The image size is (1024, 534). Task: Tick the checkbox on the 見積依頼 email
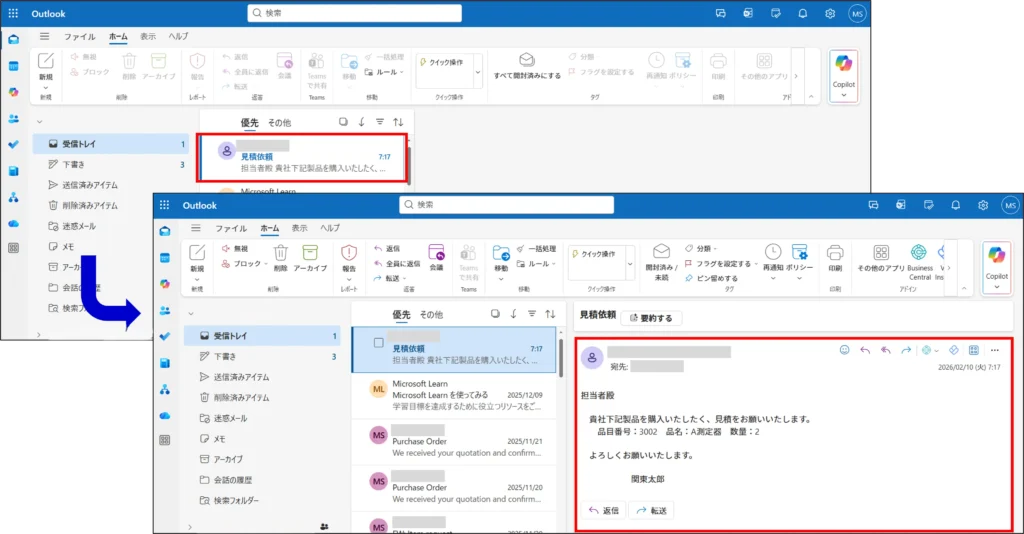pos(378,342)
